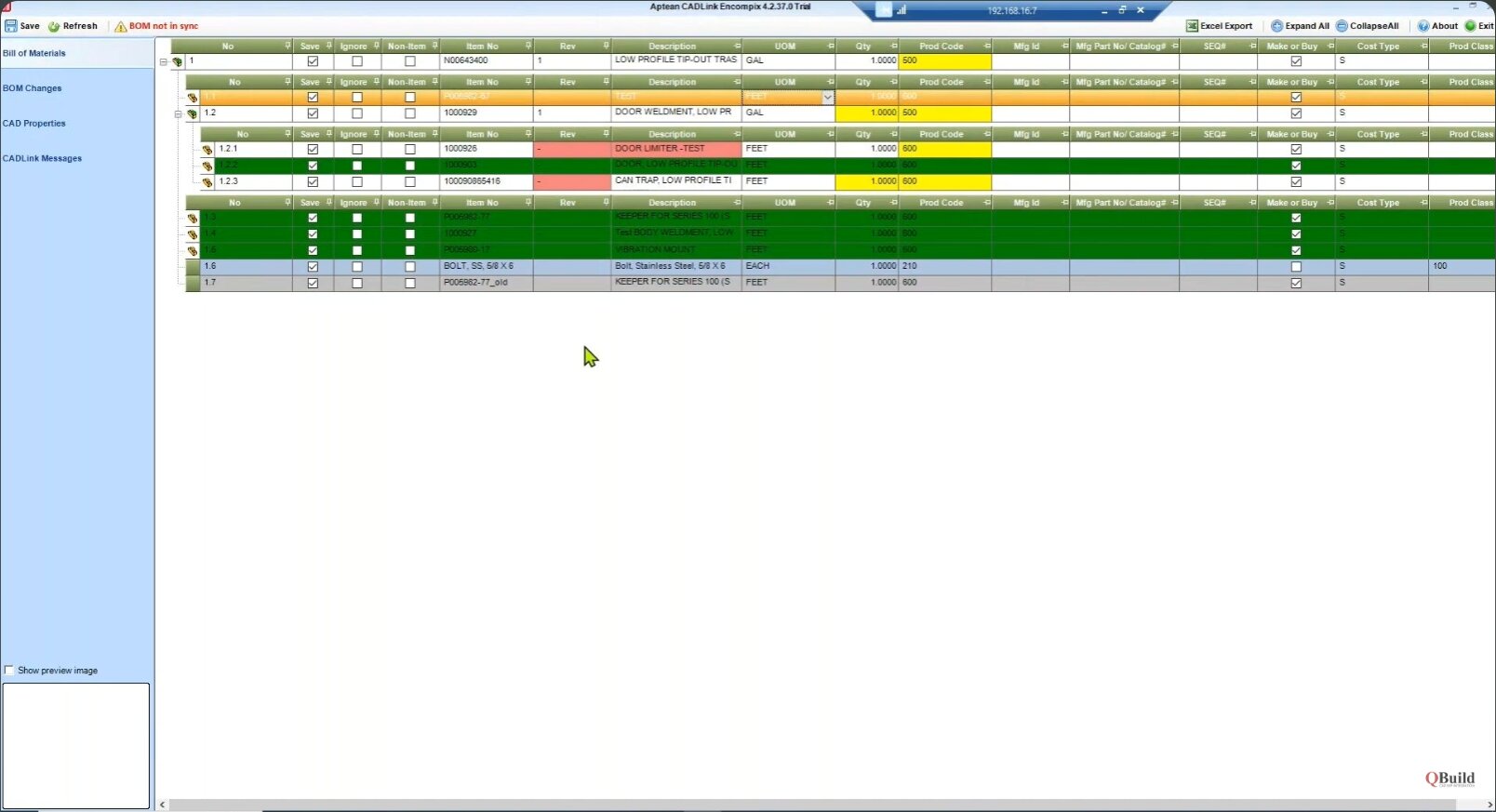Enable Make or Buy for the BOLT row 1.6
The height and width of the screenshot is (812, 1496).
tap(1296, 267)
